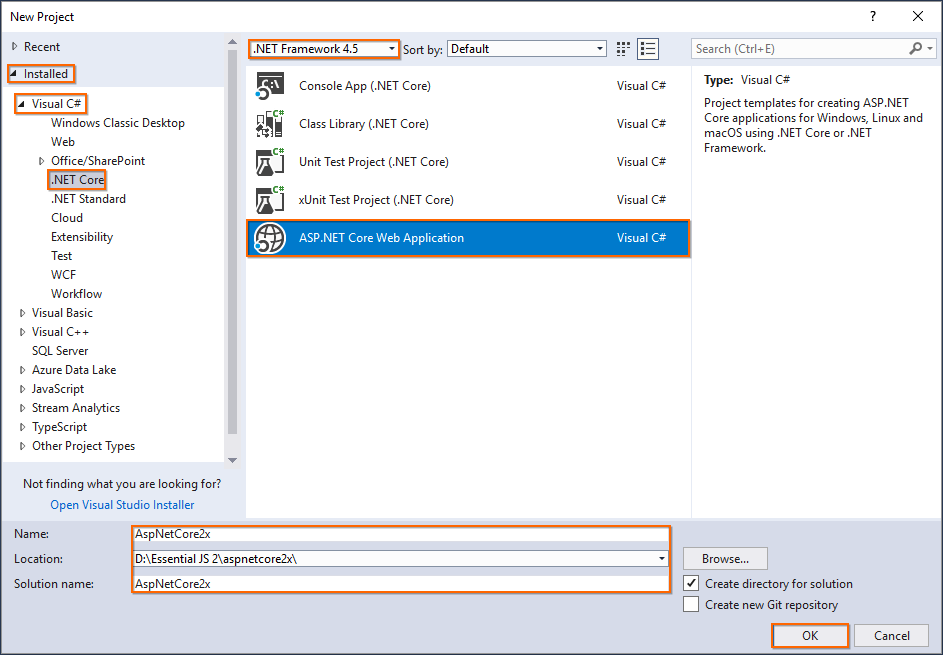Select the Test category
The width and height of the screenshot is (943, 655).
[61, 256]
